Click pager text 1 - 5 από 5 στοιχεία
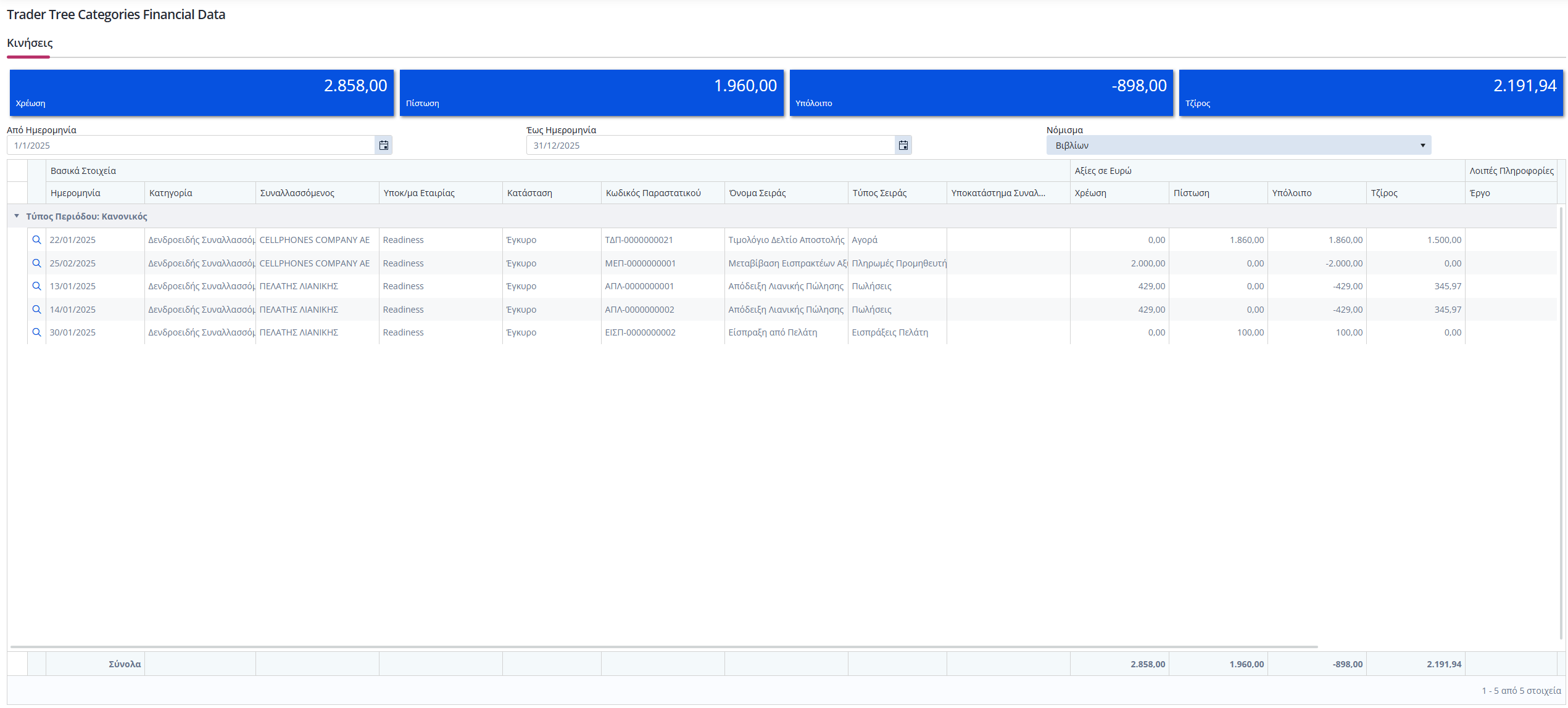1568x708 pixels. 1521,691
